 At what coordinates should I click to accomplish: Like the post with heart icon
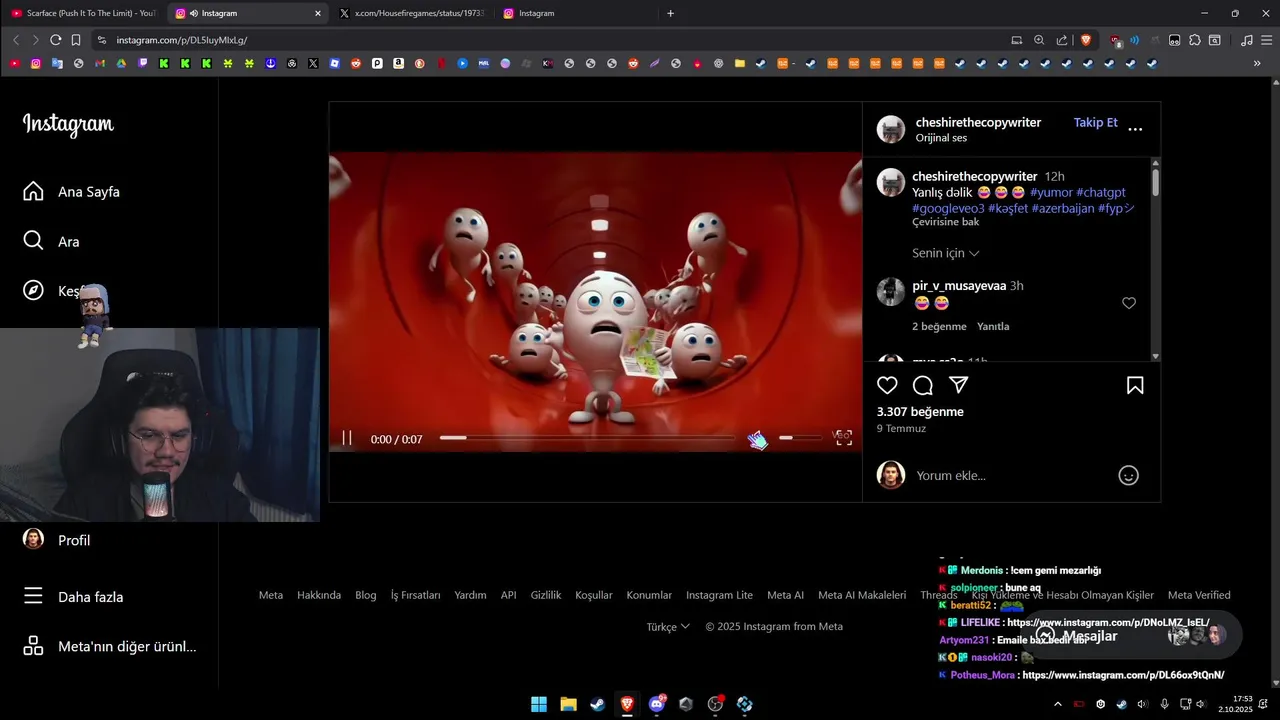[x=887, y=385]
